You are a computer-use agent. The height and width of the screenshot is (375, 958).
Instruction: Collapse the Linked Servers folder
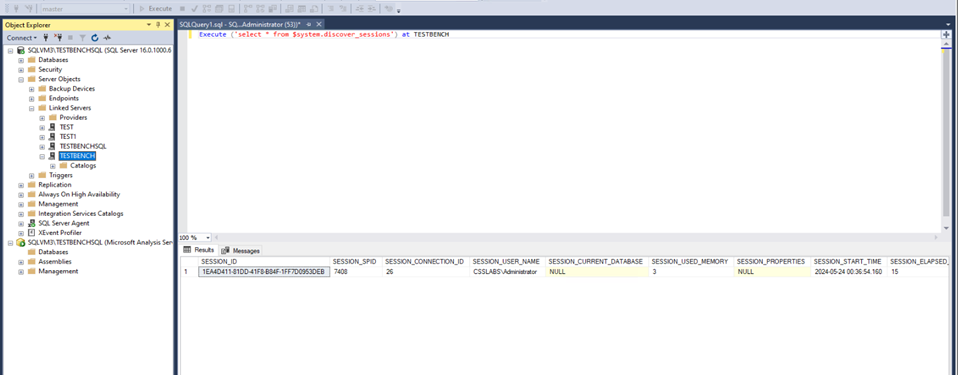pyautogui.click(x=32, y=107)
